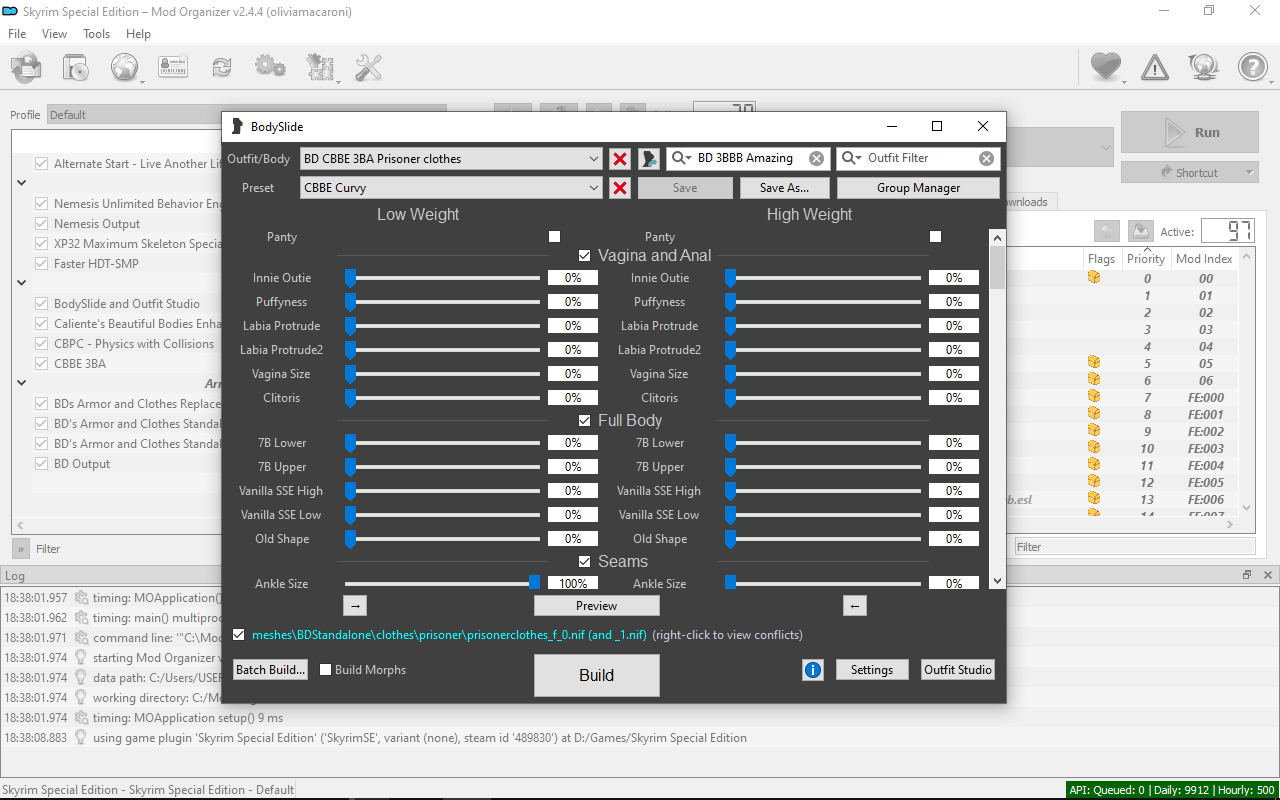Open the Outfit/Body dropdown

[451, 159]
